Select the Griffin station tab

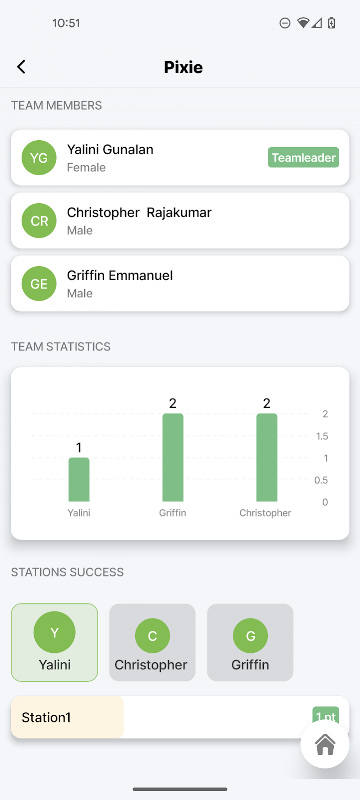click(250, 642)
